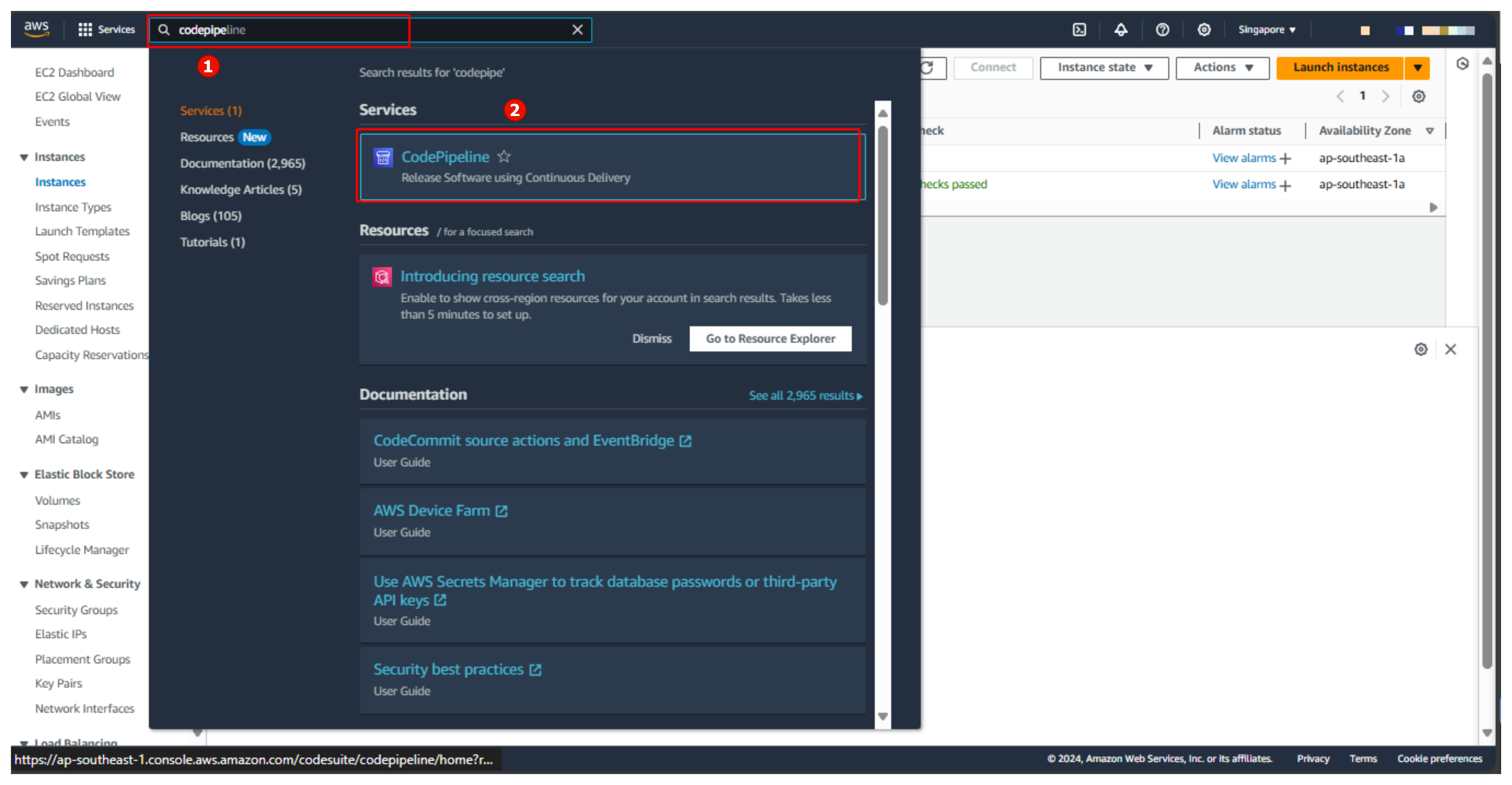The width and height of the screenshot is (1512, 785).
Task: Open EC2 Global View in sidebar
Action: point(77,96)
